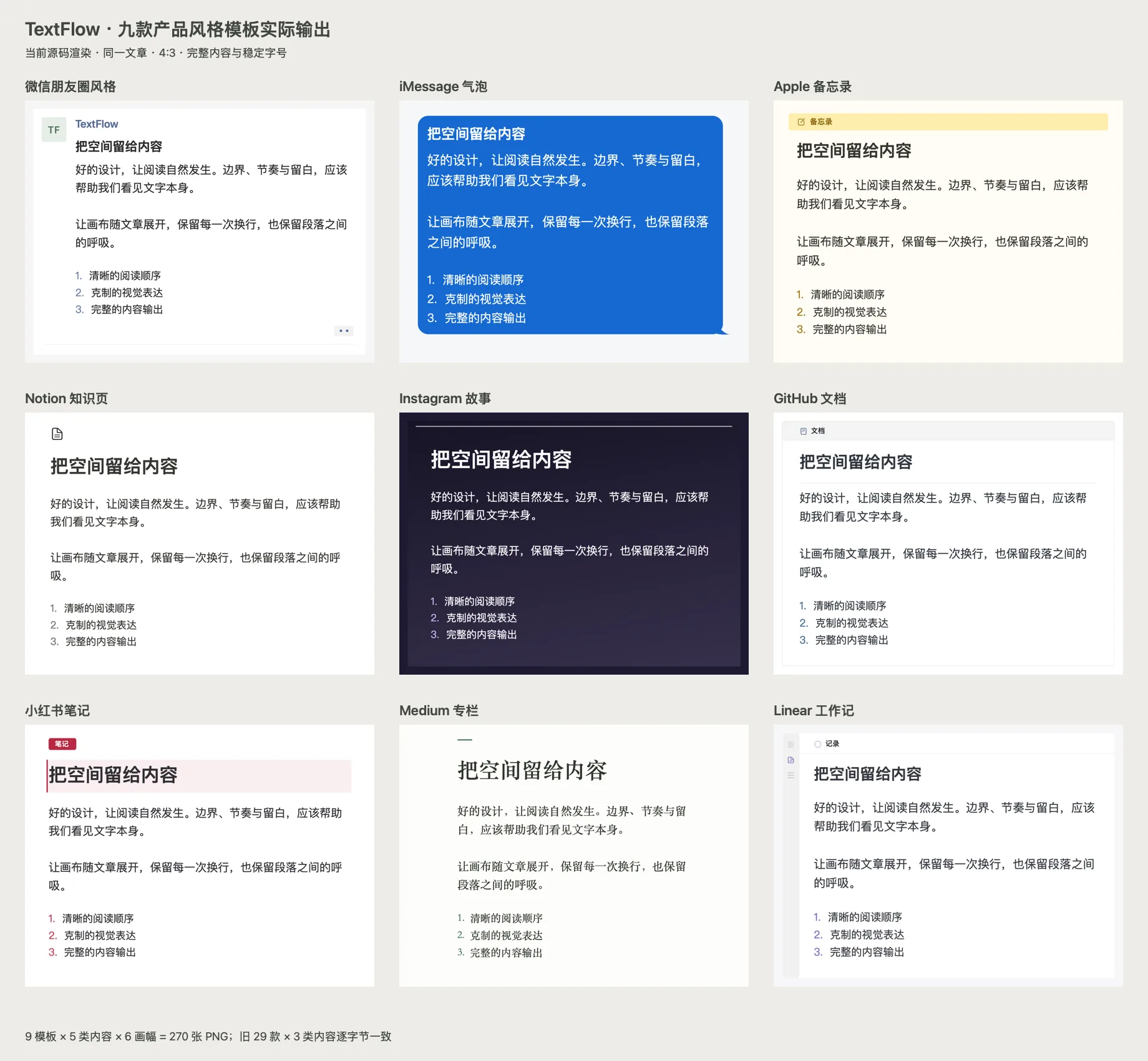Click the Instagram 故事 section label

coord(445,399)
